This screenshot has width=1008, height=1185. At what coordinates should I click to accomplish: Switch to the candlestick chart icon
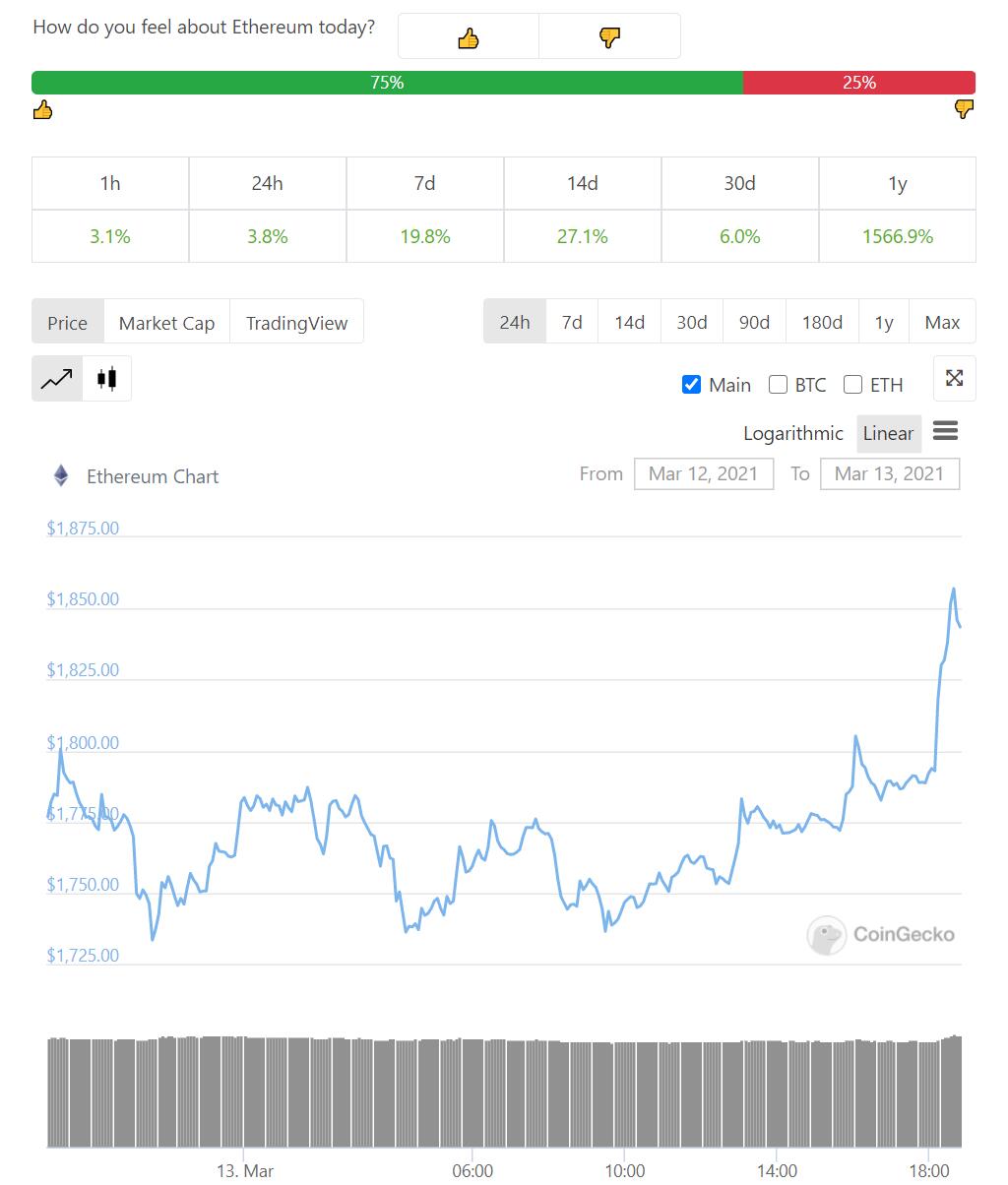point(106,378)
